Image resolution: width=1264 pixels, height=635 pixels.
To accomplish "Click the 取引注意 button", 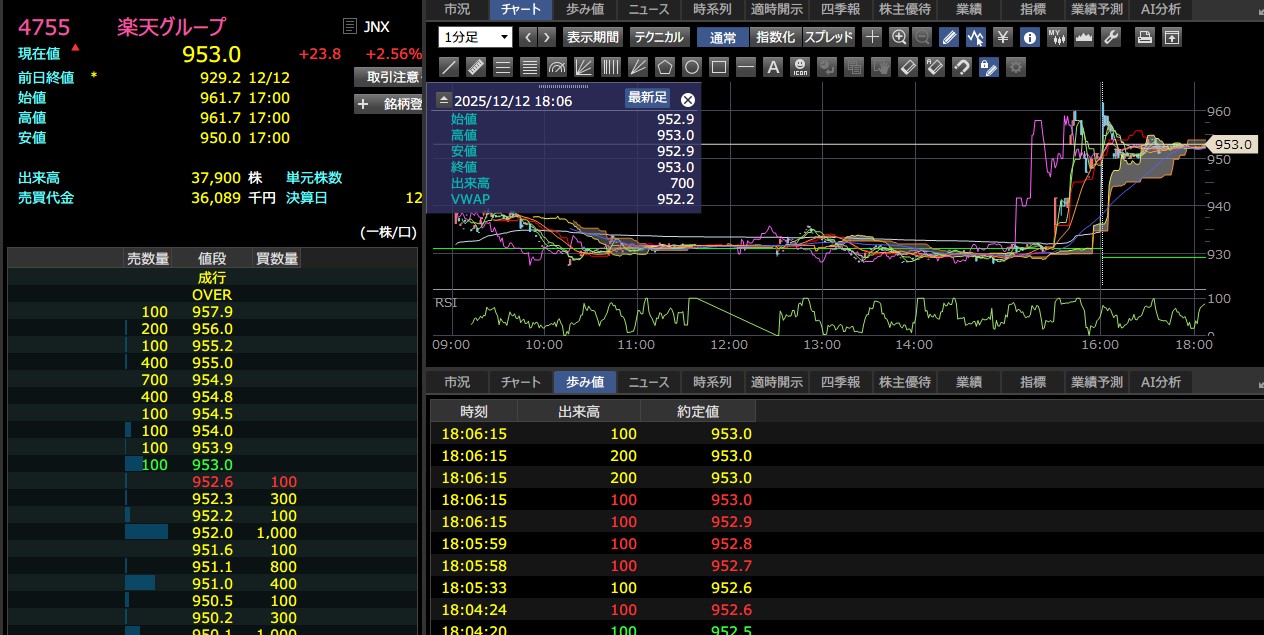I will click(x=390, y=77).
